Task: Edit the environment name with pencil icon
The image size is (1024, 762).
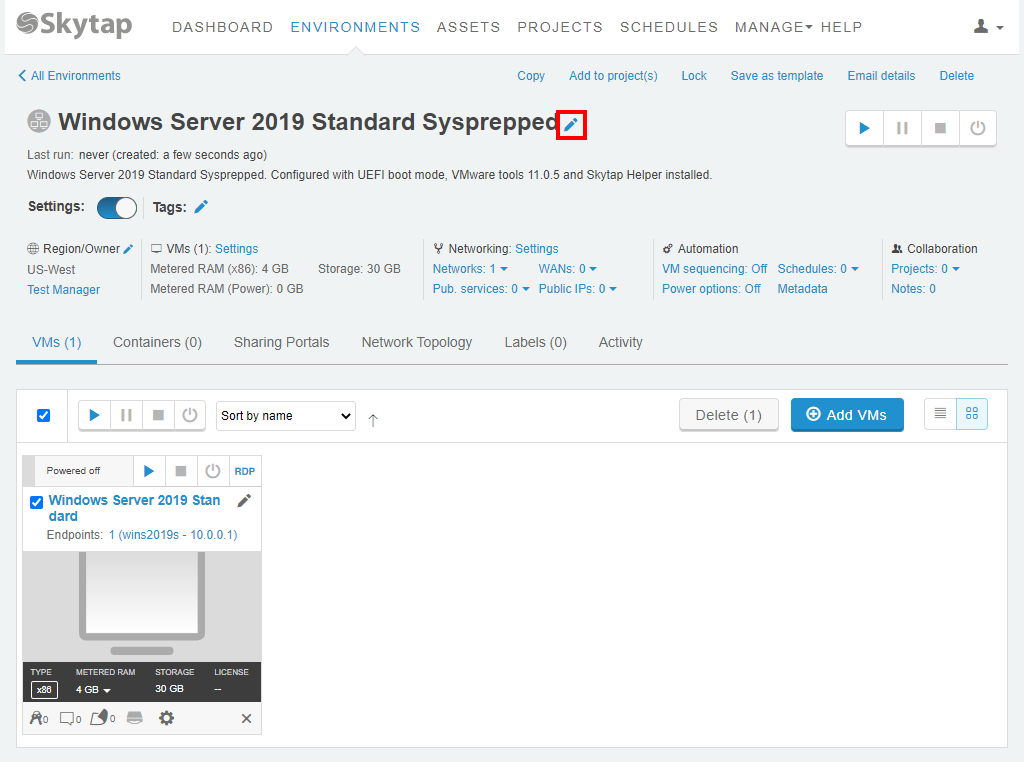Action: pos(571,125)
